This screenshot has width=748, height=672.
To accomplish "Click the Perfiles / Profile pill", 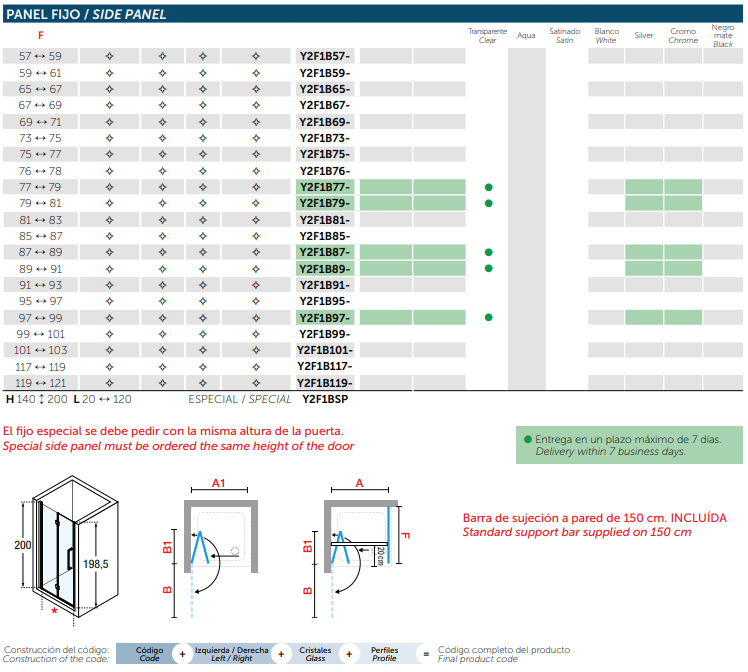I will pyautogui.click(x=385, y=655).
